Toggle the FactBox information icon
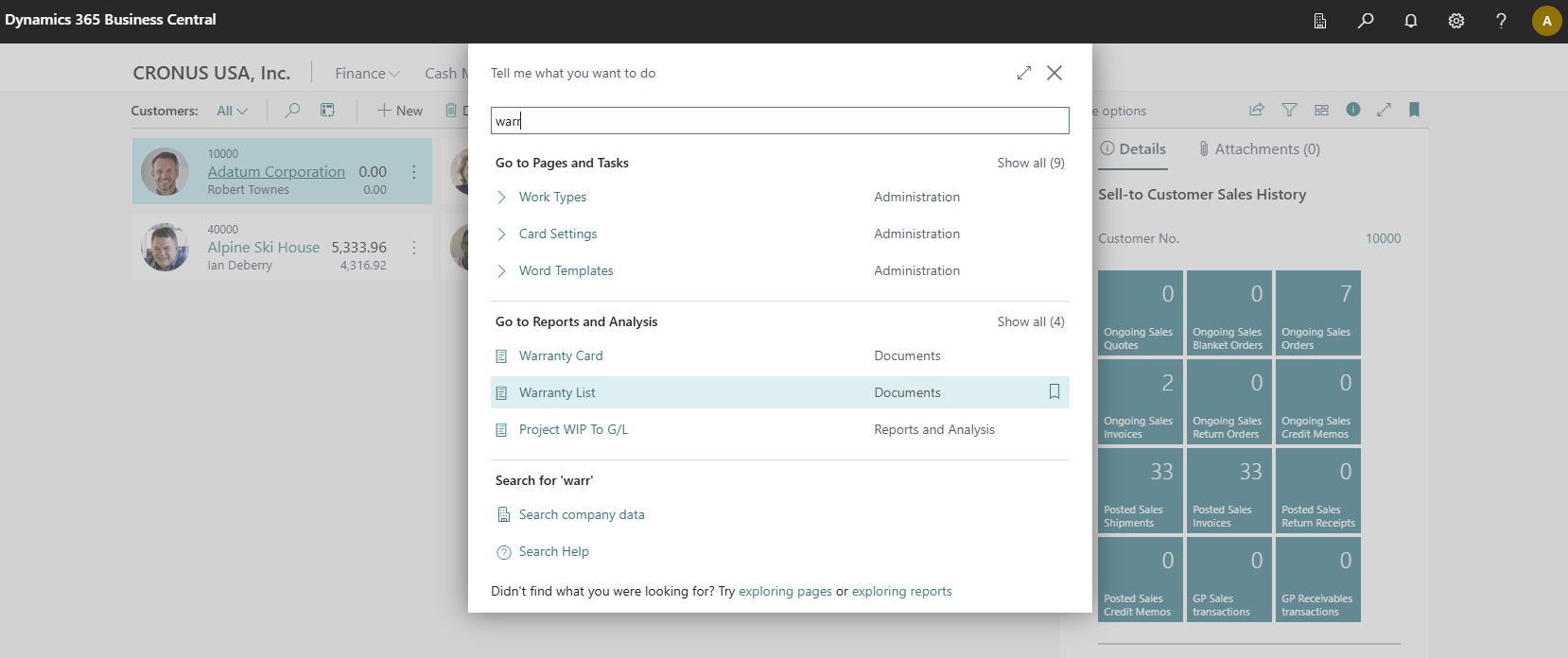Image resolution: width=1568 pixels, height=658 pixels. point(1353,110)
